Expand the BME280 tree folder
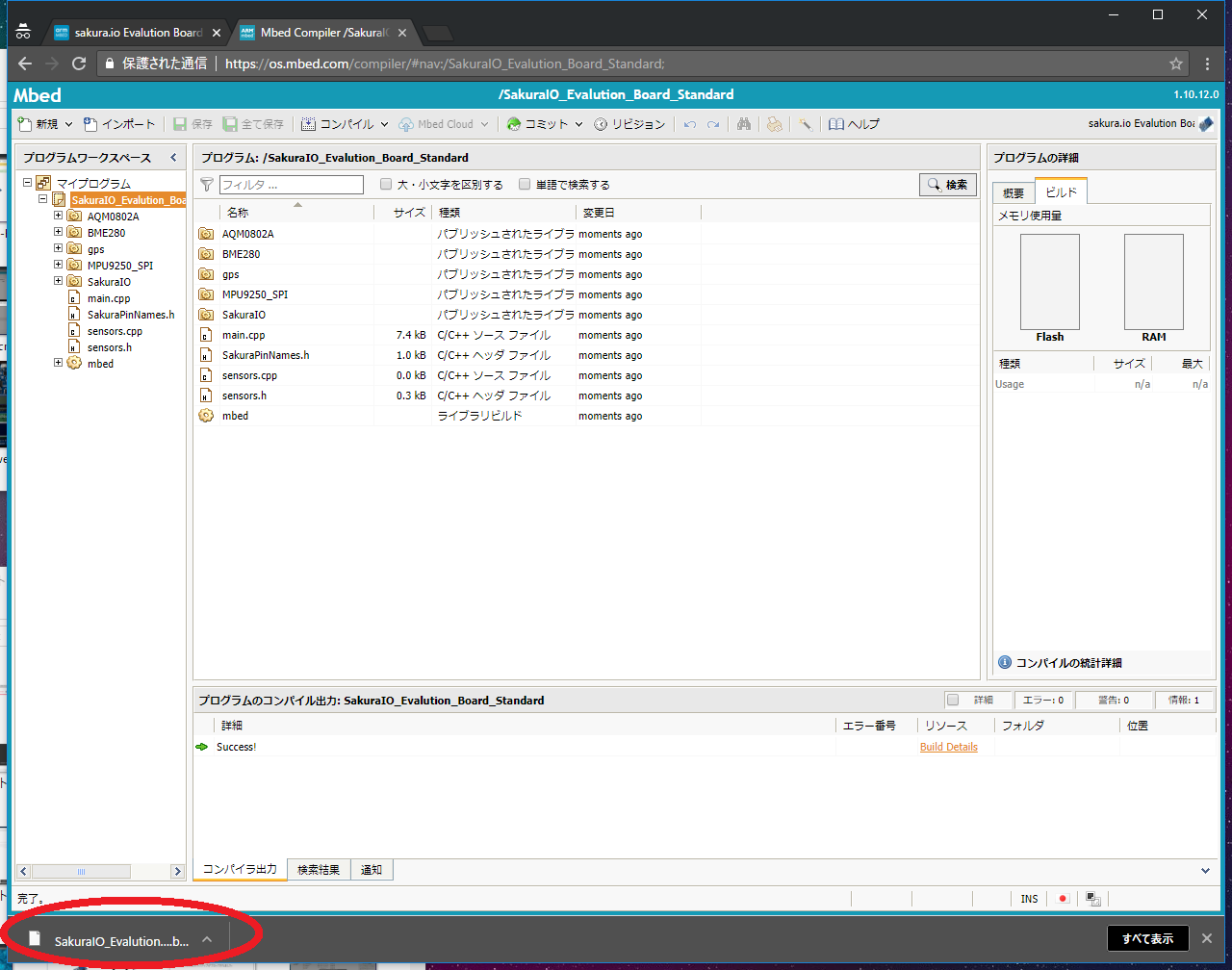1232x970 pixels. [58, 232]
